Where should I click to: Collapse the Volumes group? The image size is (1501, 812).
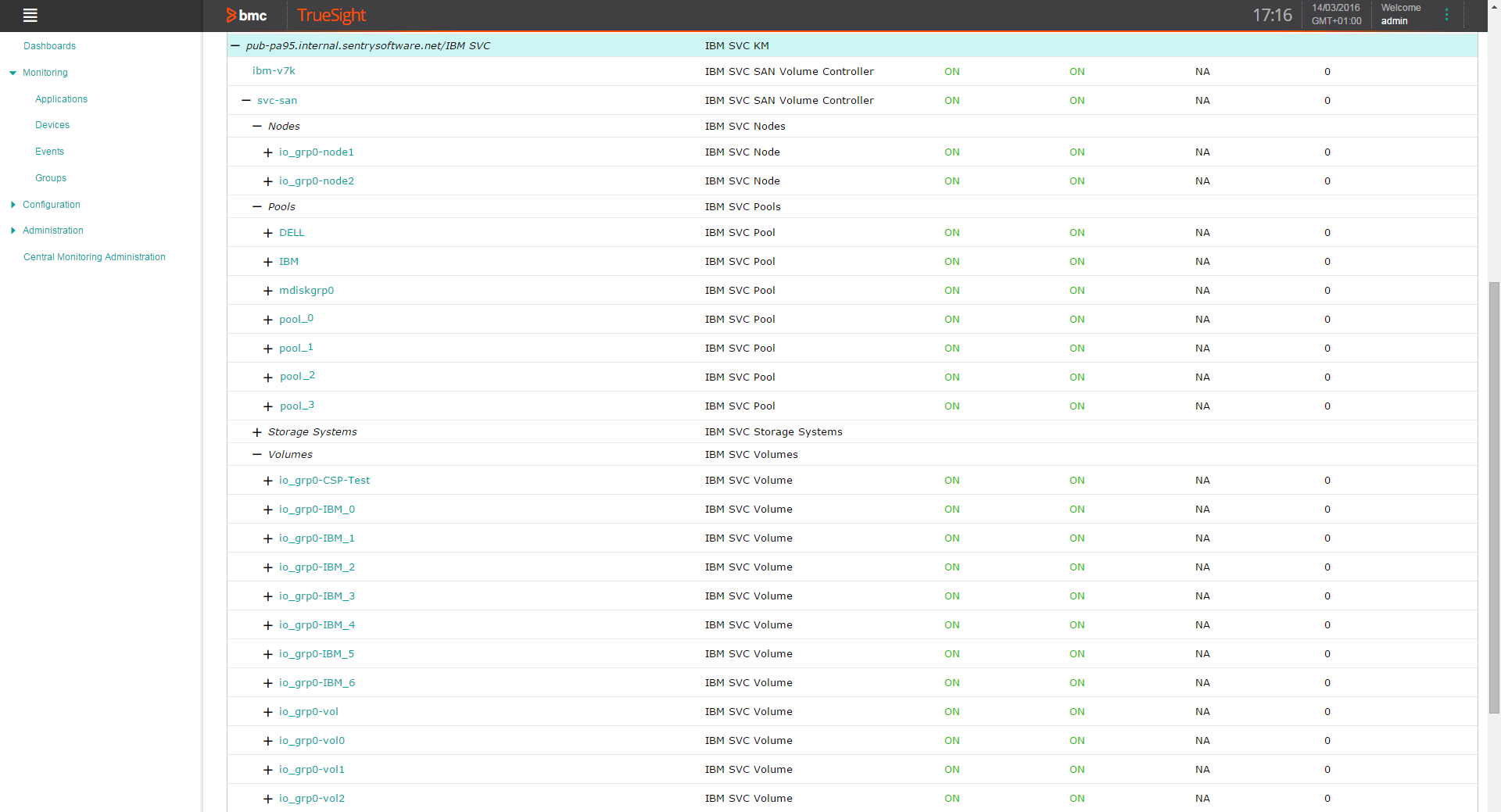click(x=257, y=455)
